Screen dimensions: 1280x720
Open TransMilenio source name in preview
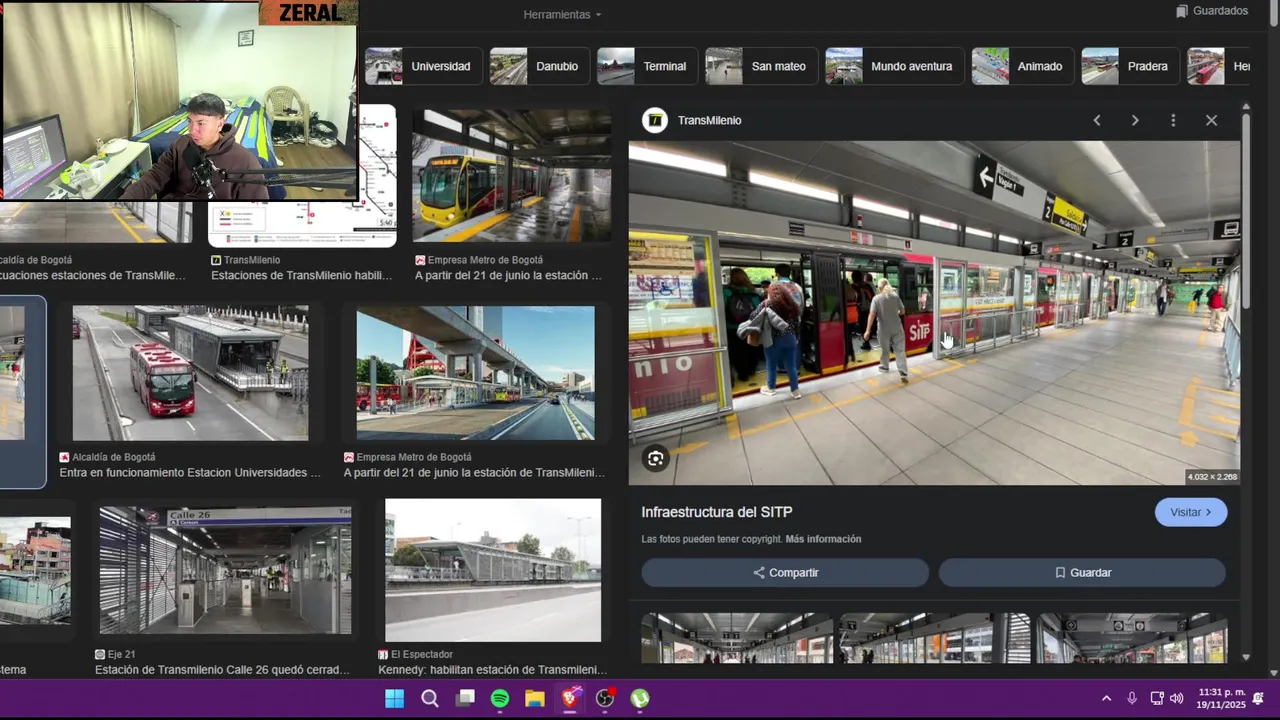click(709, 120)
